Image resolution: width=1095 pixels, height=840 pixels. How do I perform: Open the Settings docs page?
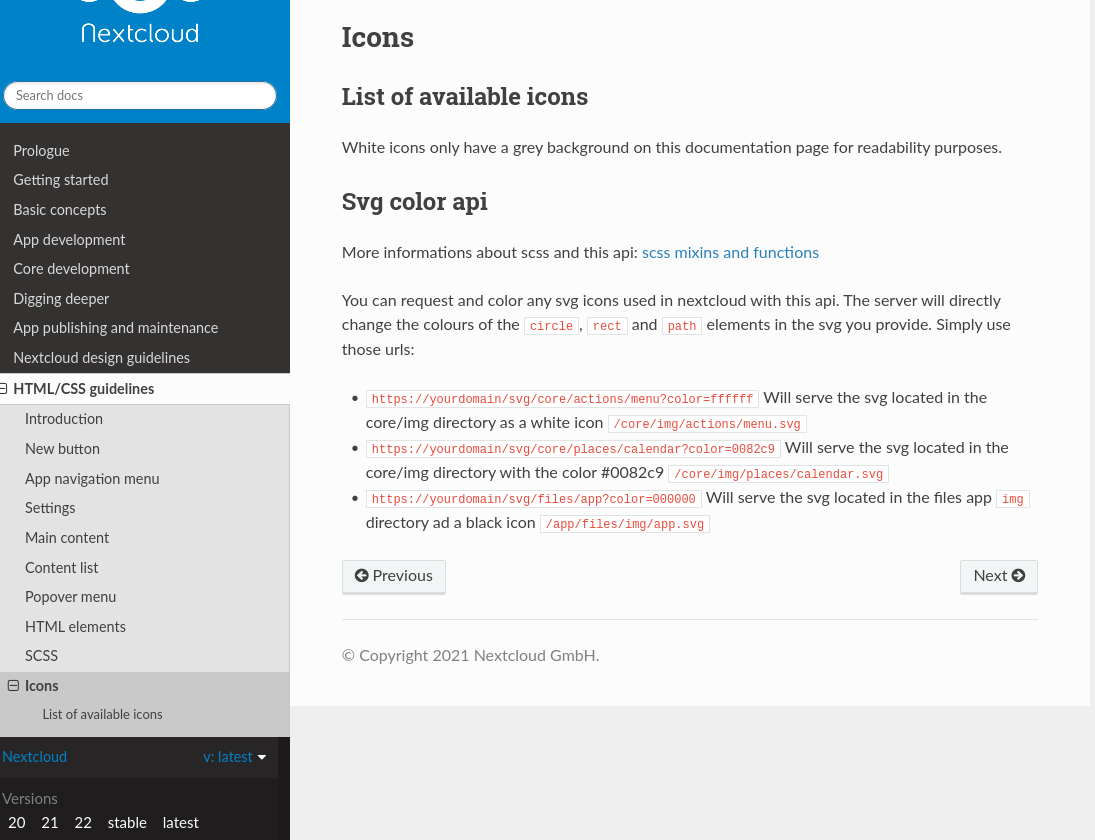[x=50, y=508]
